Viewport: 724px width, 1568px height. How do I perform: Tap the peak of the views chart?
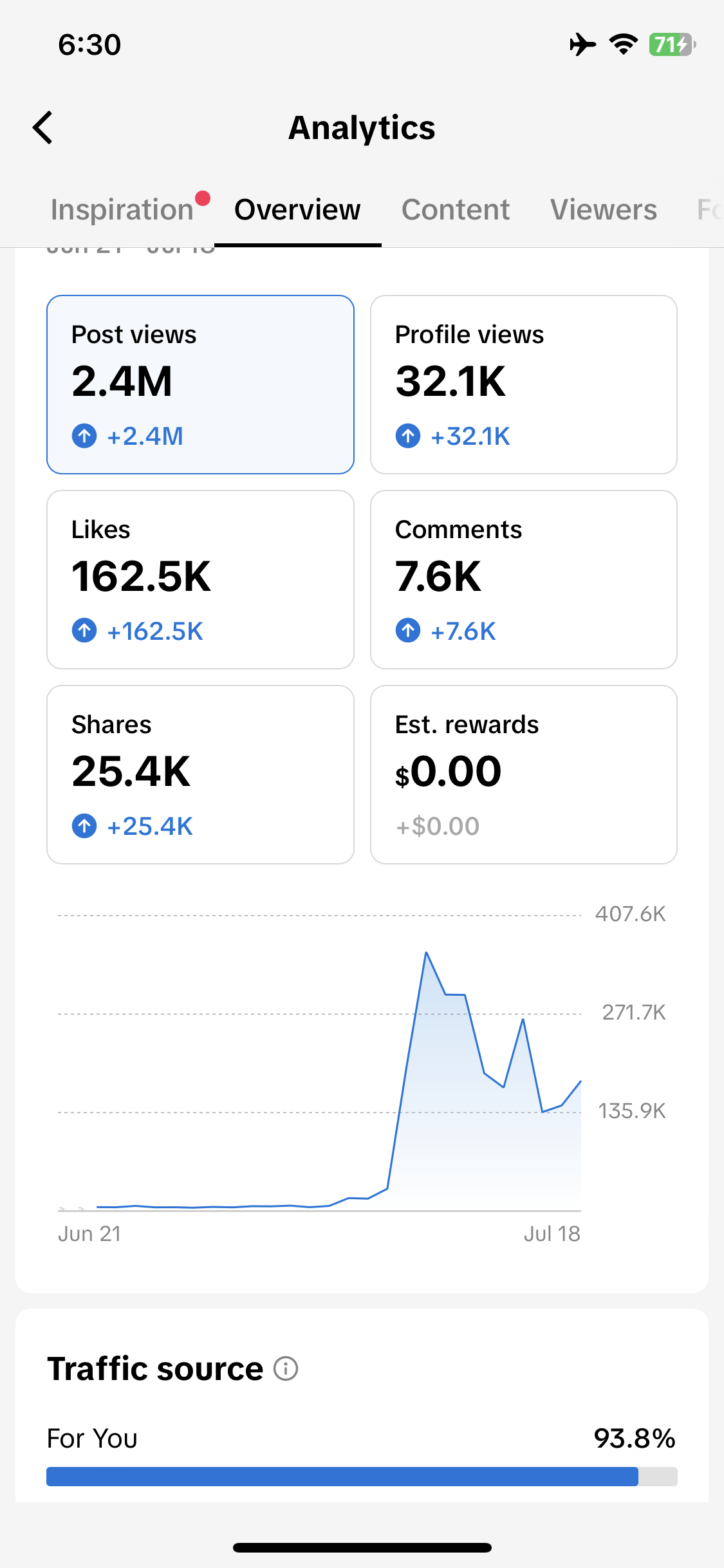(426, 953)
